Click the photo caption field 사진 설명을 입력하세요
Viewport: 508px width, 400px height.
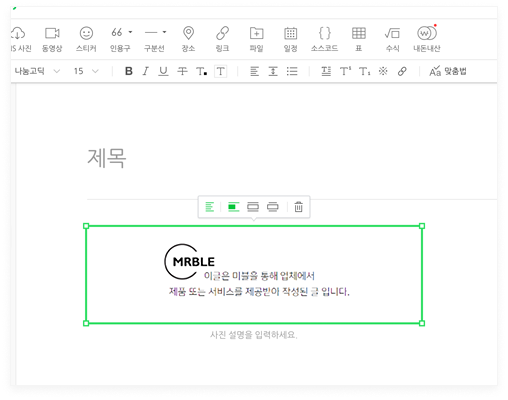click(x=254, y=335)
